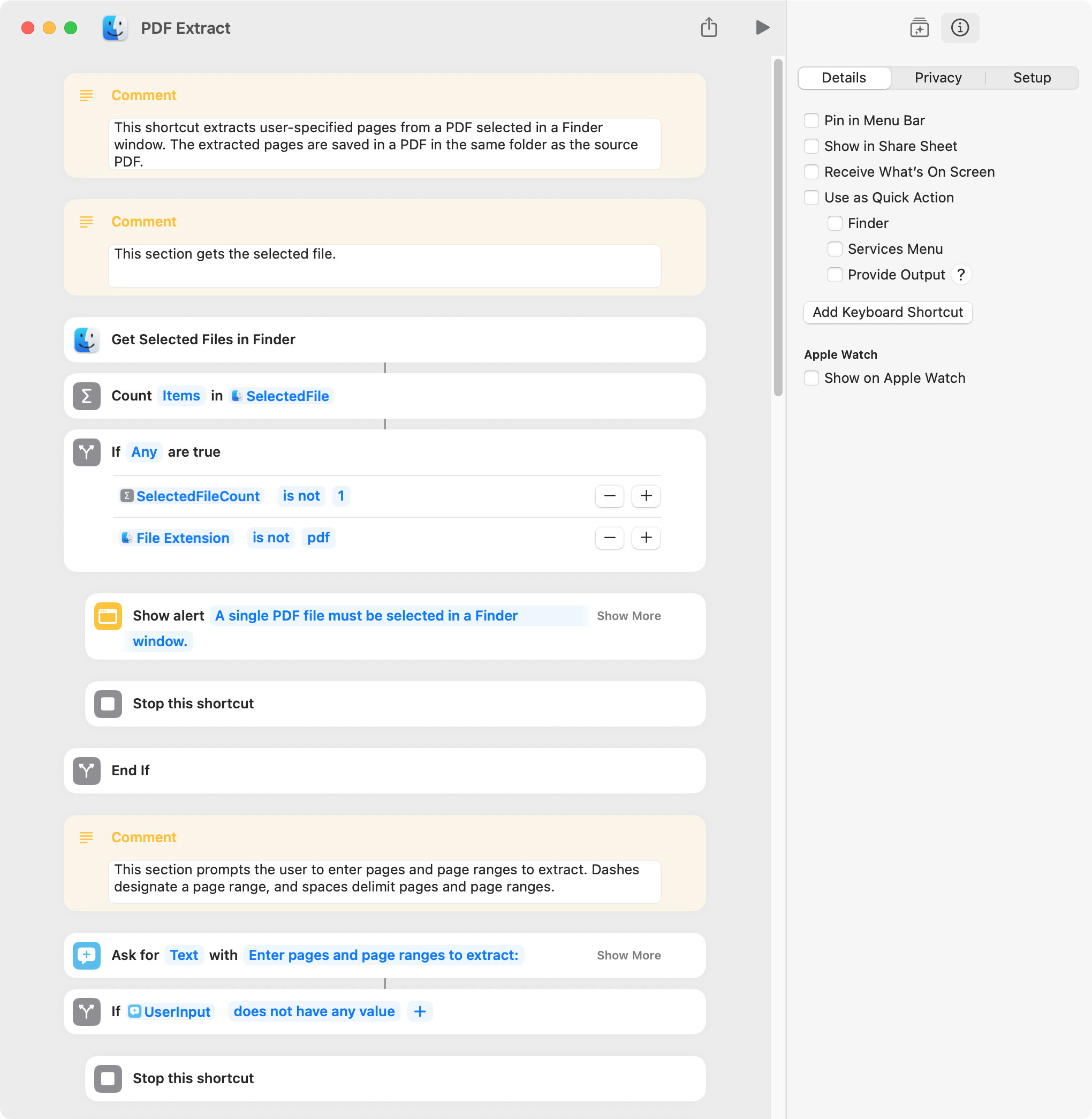Switch to the Setup tab
Viewport: 1092px width, 1119px height.
(1031, 78)
